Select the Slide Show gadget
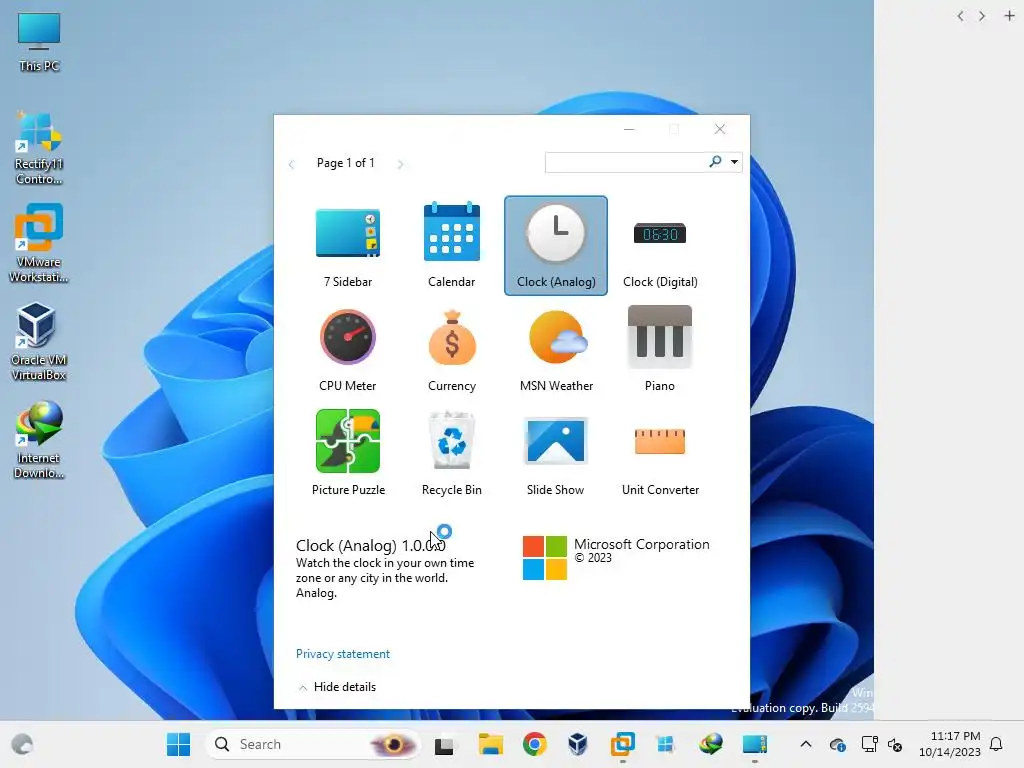Screen dimensions: 1024x768 (556, 453)
